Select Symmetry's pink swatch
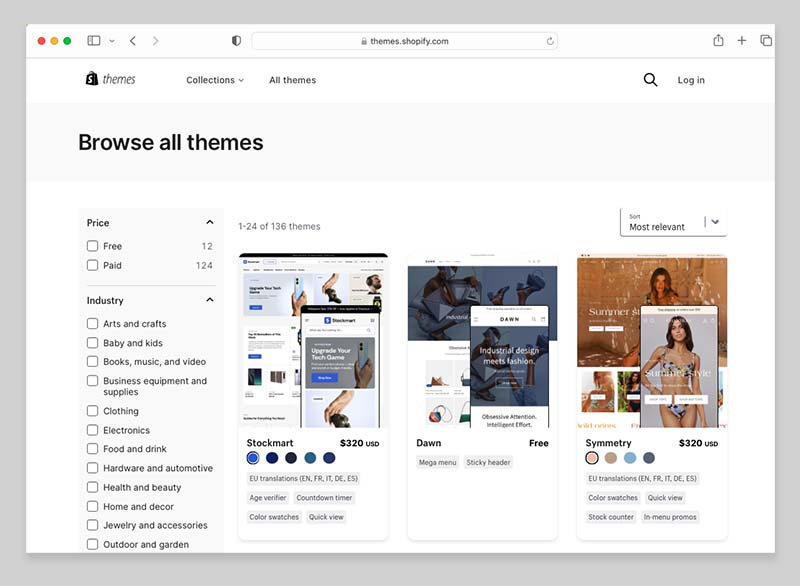 (x=592, y=458)
